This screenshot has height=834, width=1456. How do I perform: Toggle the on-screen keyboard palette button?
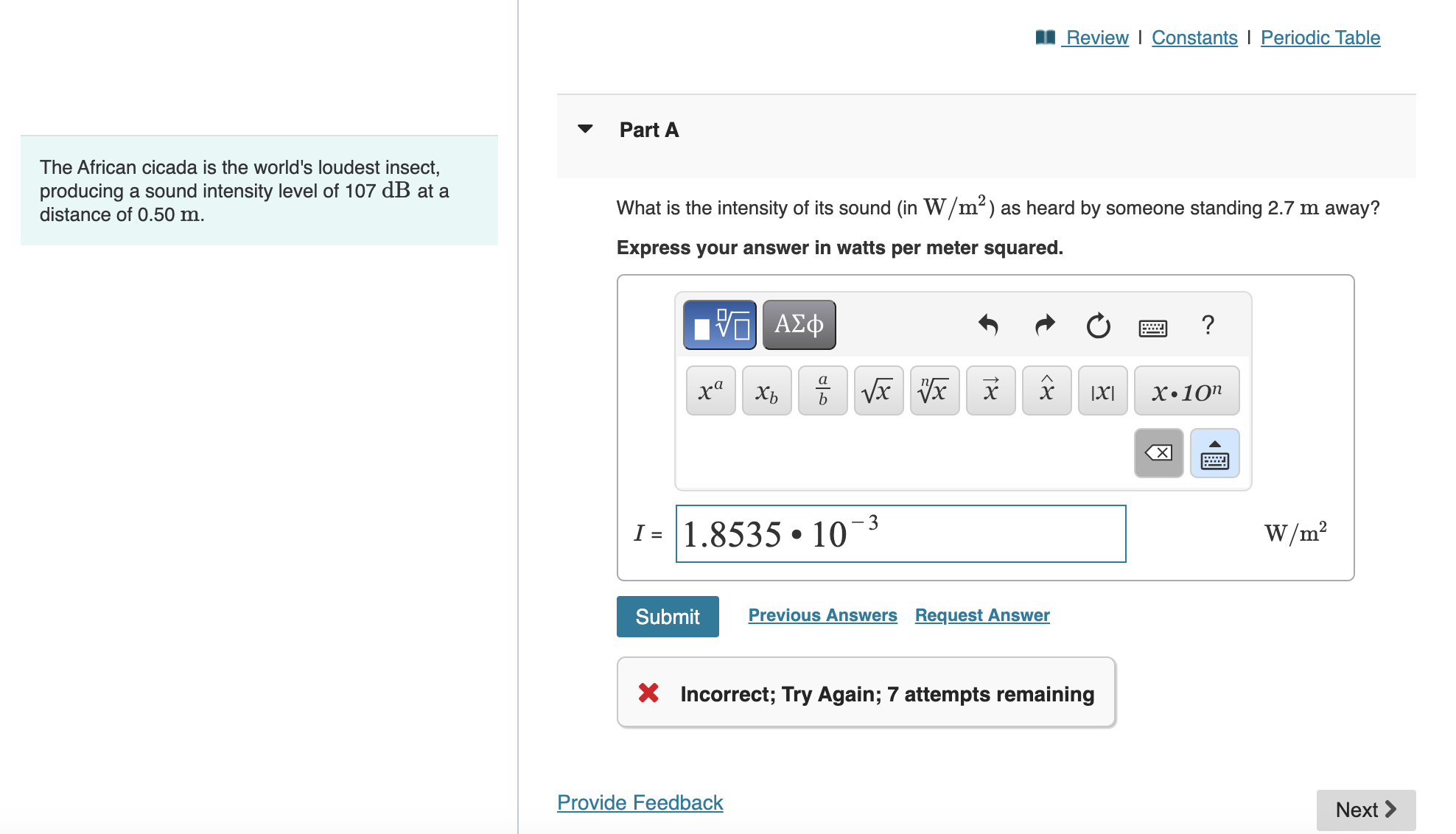pos(1214,453)
